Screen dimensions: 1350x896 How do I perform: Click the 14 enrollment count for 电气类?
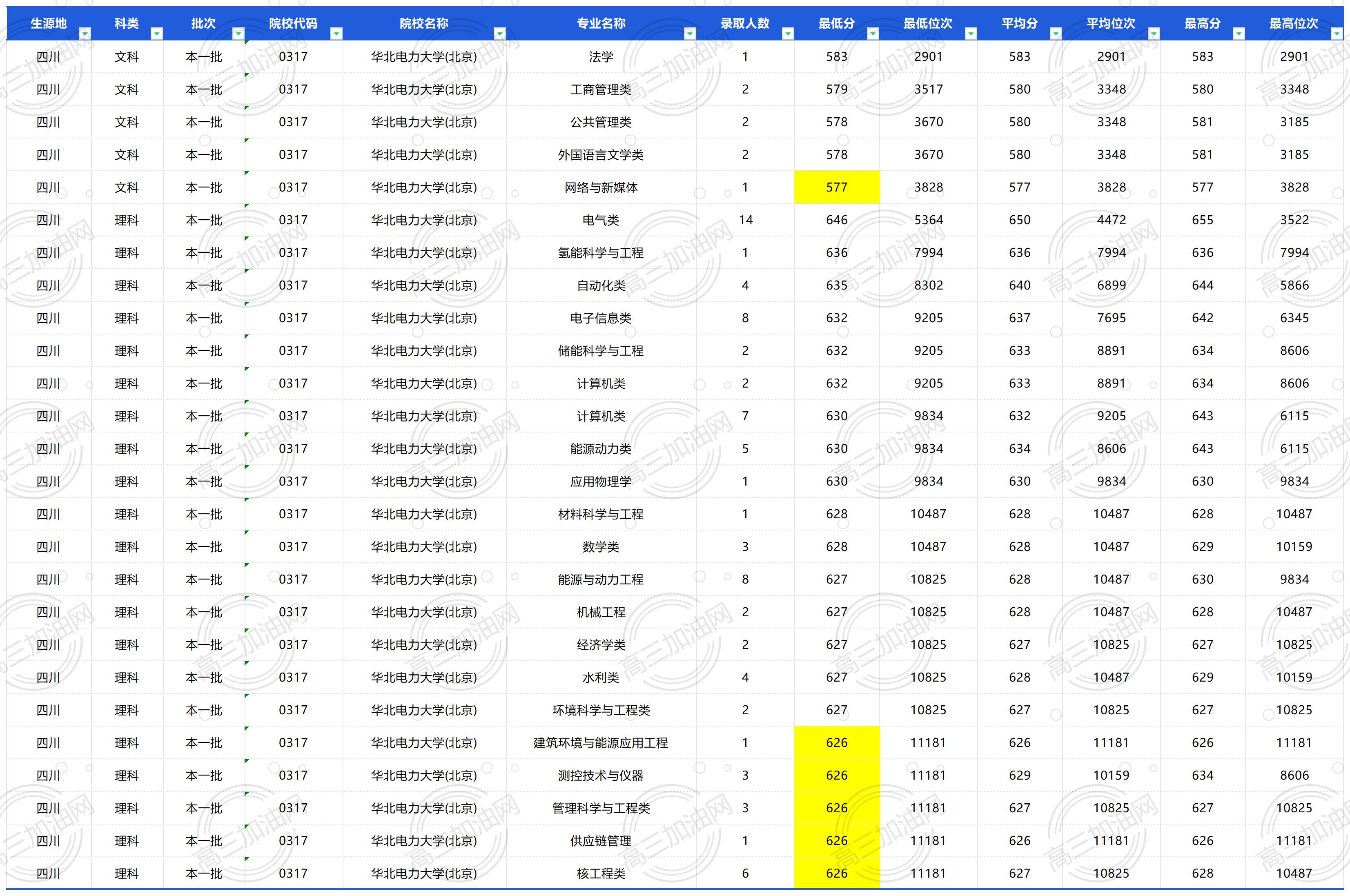(746, 220)
